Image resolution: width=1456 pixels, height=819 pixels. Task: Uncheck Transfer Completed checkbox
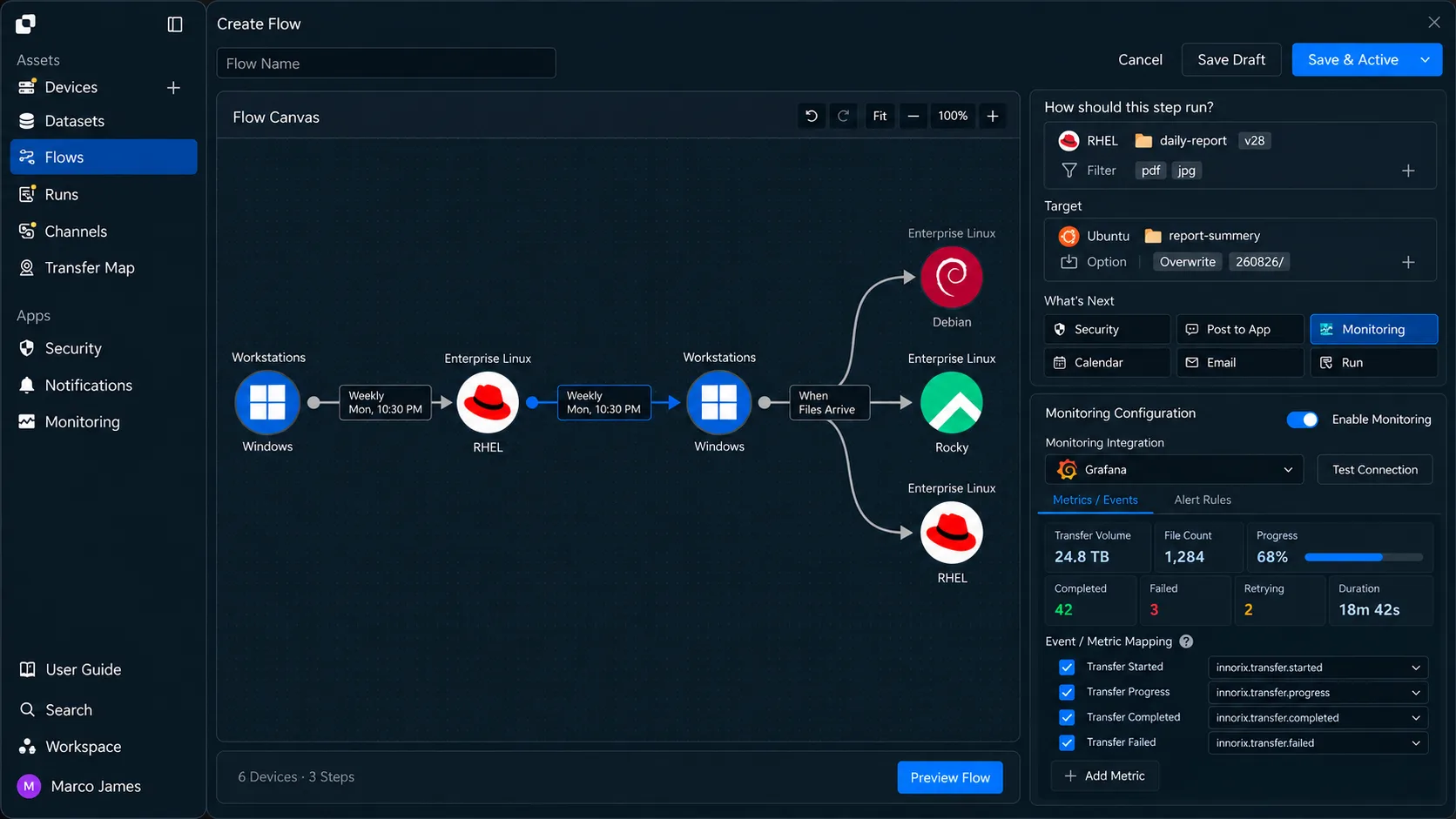tap(1067, 718)
